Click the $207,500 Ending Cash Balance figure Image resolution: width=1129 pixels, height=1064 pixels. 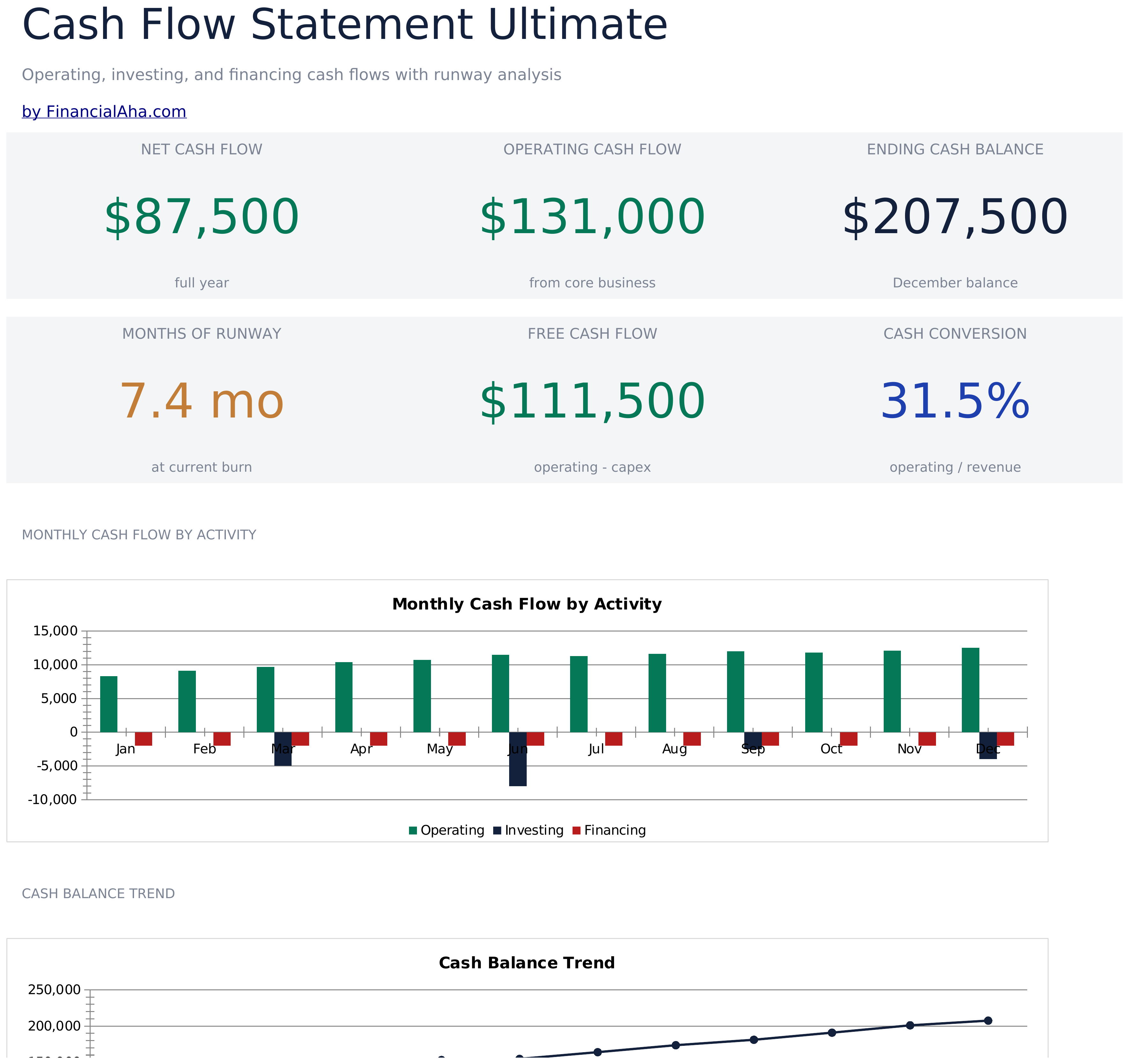[955, 217]
